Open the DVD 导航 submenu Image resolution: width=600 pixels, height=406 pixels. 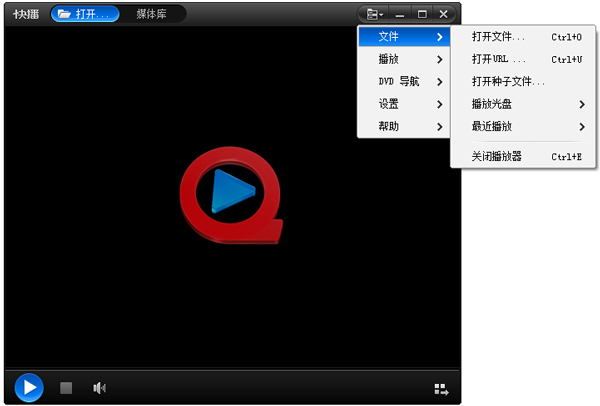point(404,82)
